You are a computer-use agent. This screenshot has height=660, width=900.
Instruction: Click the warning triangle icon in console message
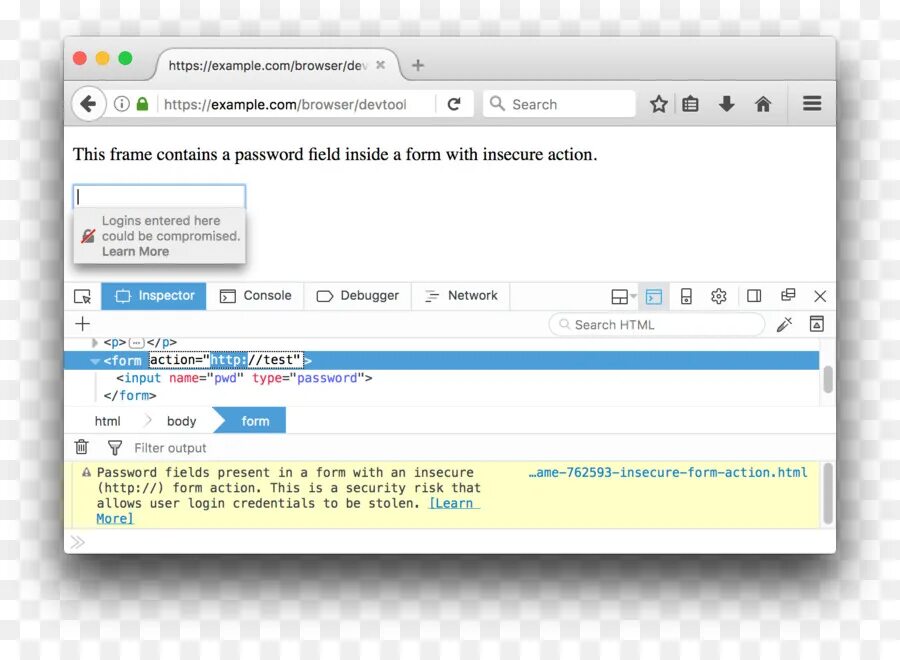pyautogui.click(x=86, y=472)
